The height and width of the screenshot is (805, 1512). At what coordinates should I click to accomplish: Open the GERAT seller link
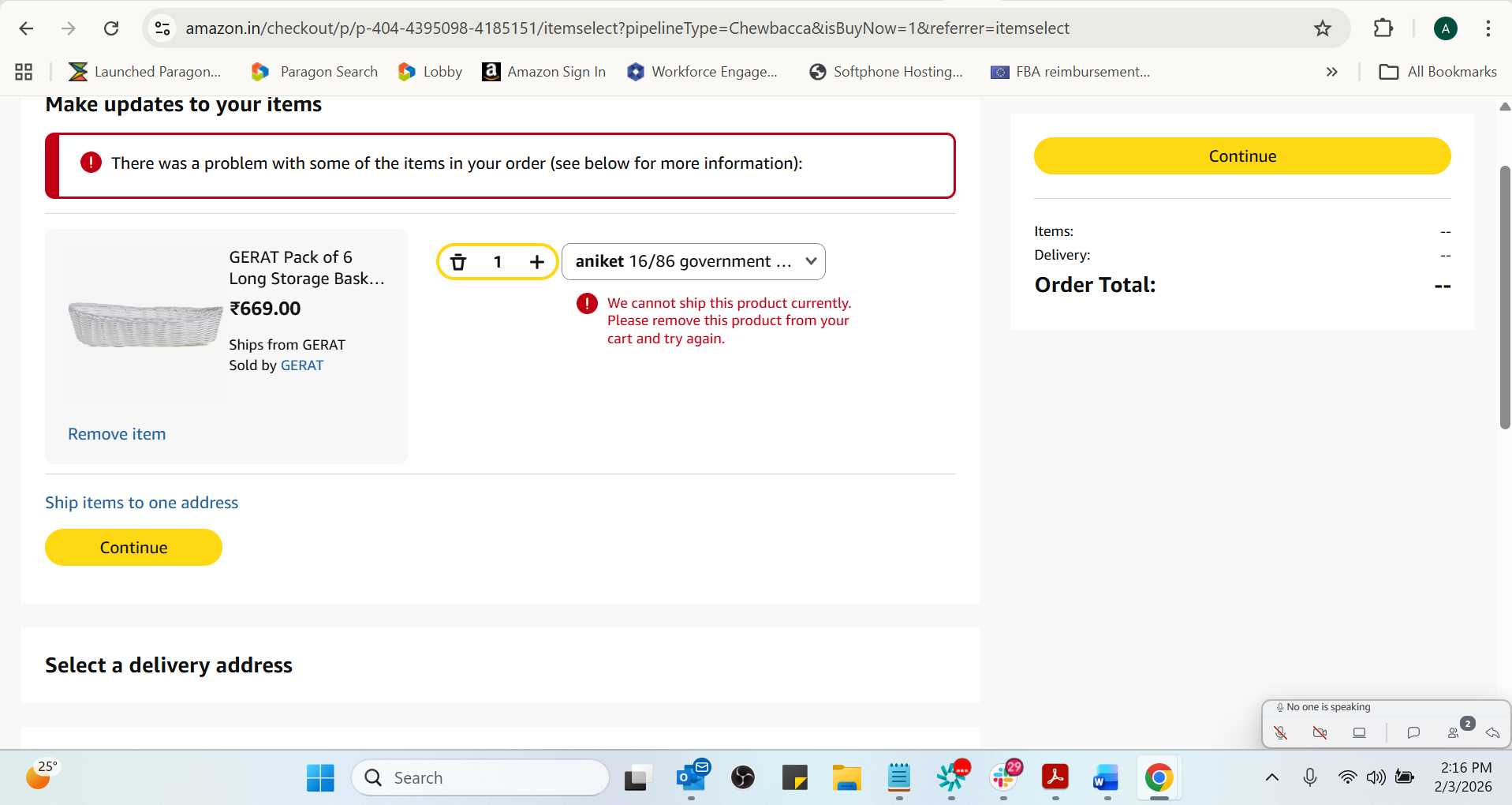302,365
